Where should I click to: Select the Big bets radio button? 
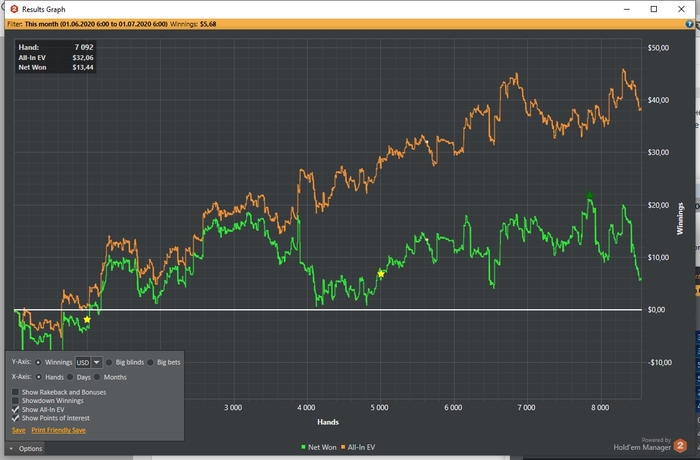[150, 362]
